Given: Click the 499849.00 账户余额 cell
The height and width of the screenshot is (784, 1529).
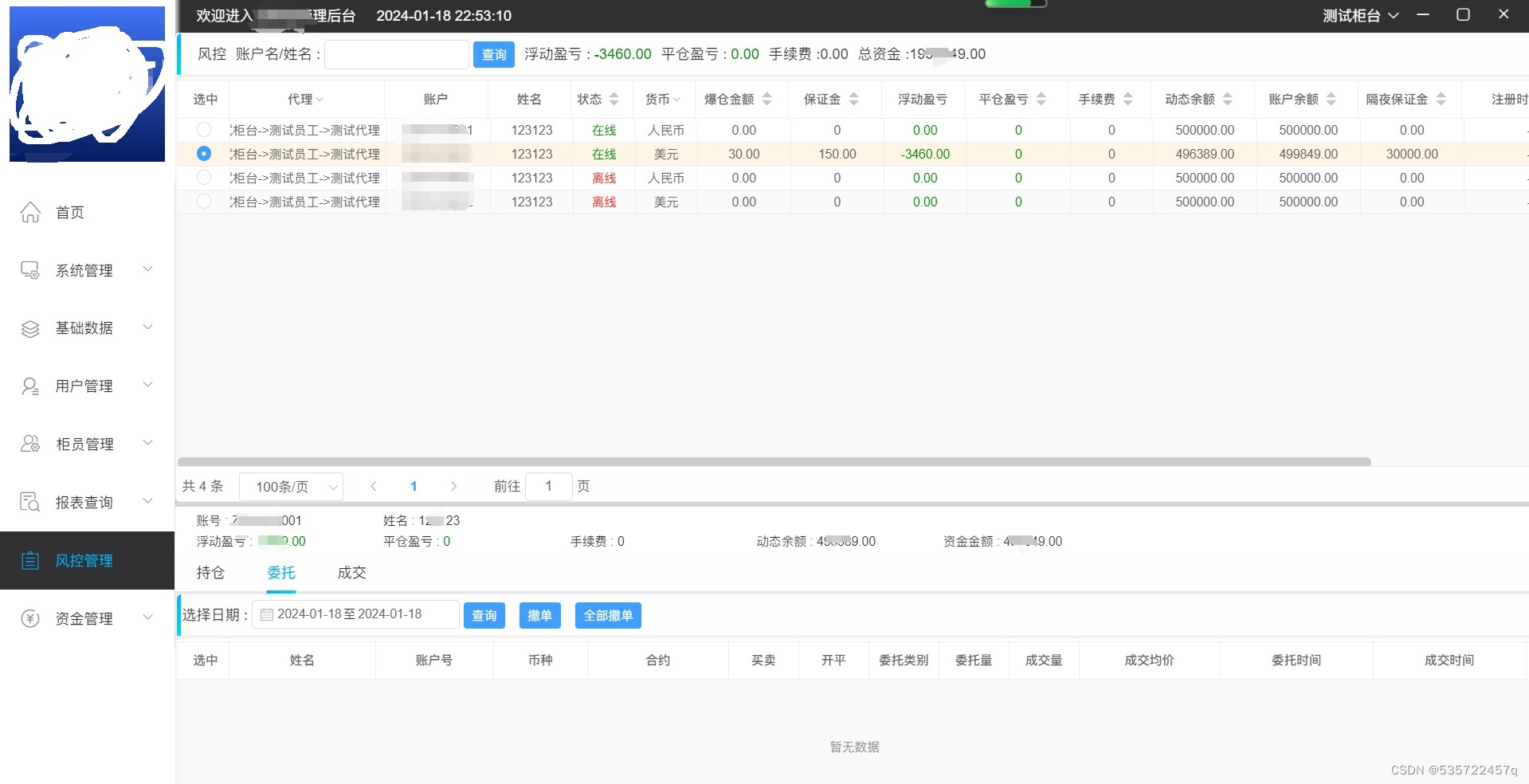Looking at the screenshot, I should tap(1308, 154).
